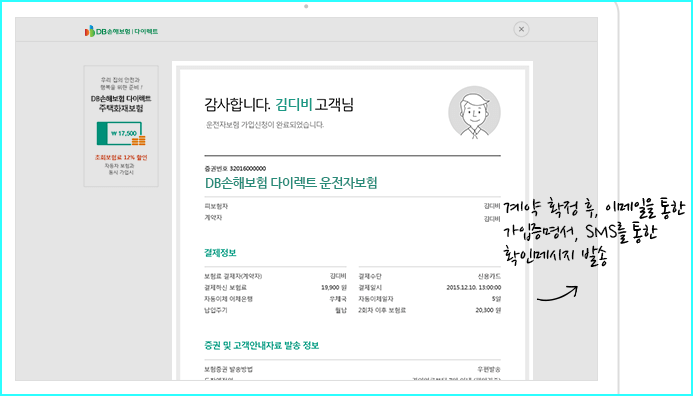Click the '20,300 원' amount
This screenshot has height=396, width=693.
click(488, 311)
